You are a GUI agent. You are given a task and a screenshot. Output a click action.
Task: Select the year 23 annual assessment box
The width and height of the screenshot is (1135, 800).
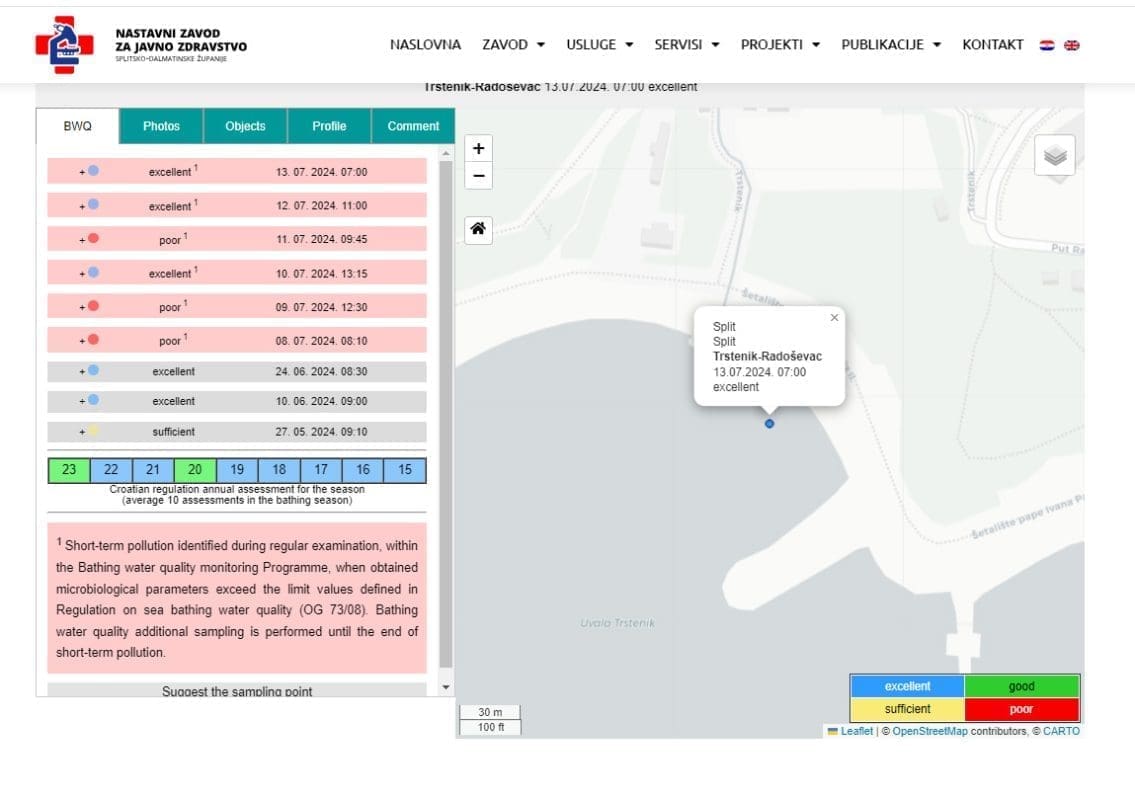(x=69, y=470)
